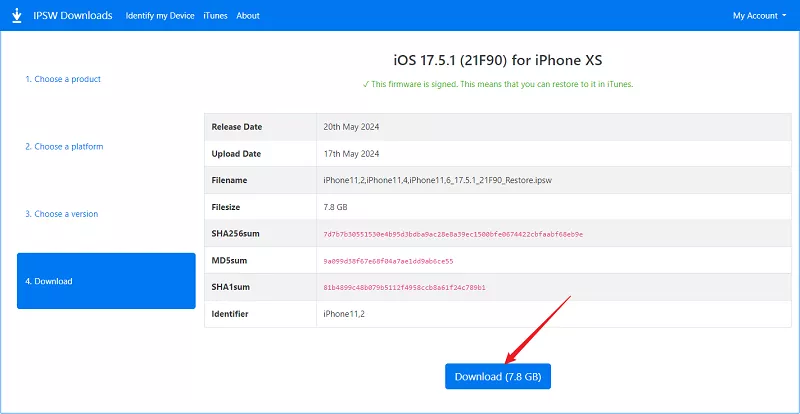Open the About page
The image size is (800, 414).
(x=248, y=16)
